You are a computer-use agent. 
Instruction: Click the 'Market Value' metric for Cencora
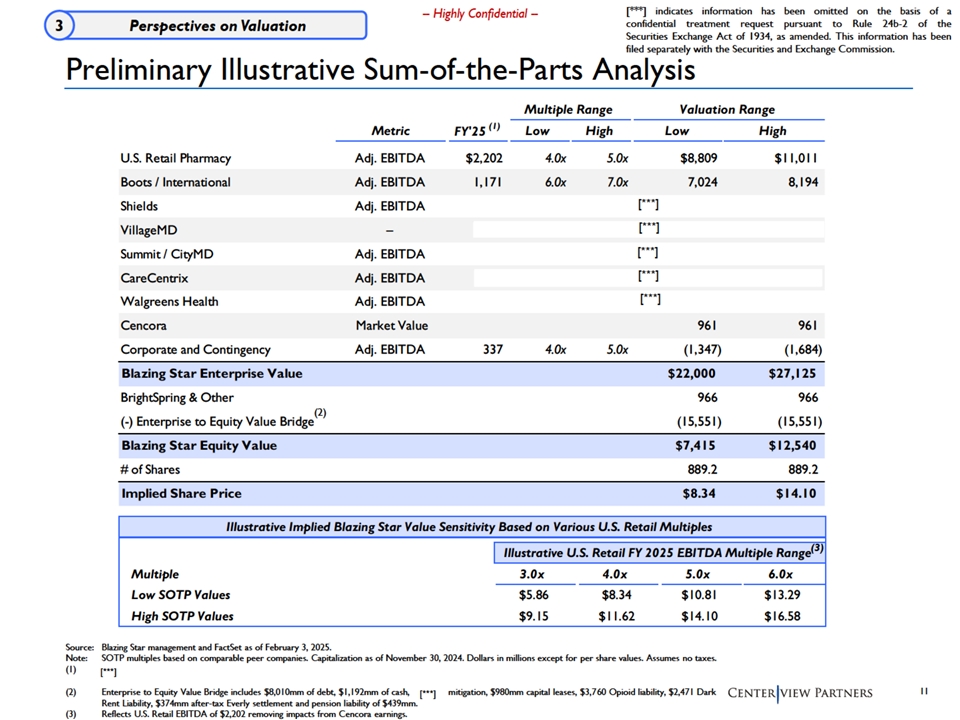(x=392, y=325)
